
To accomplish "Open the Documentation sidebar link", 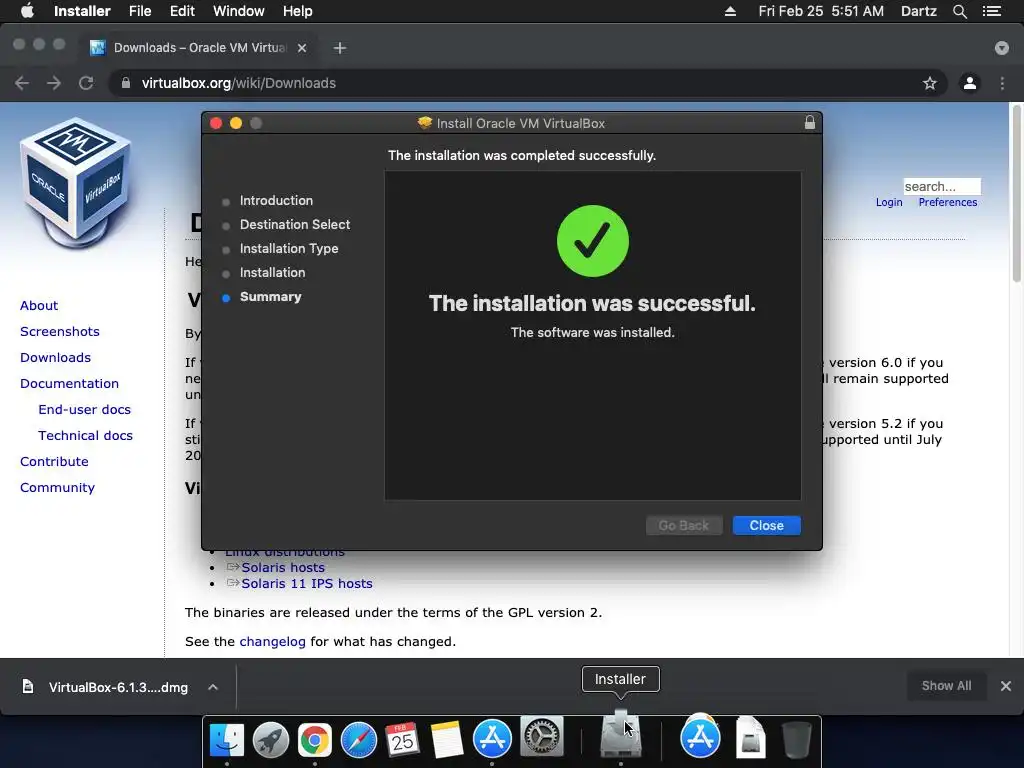I will (x=69, y=384).
